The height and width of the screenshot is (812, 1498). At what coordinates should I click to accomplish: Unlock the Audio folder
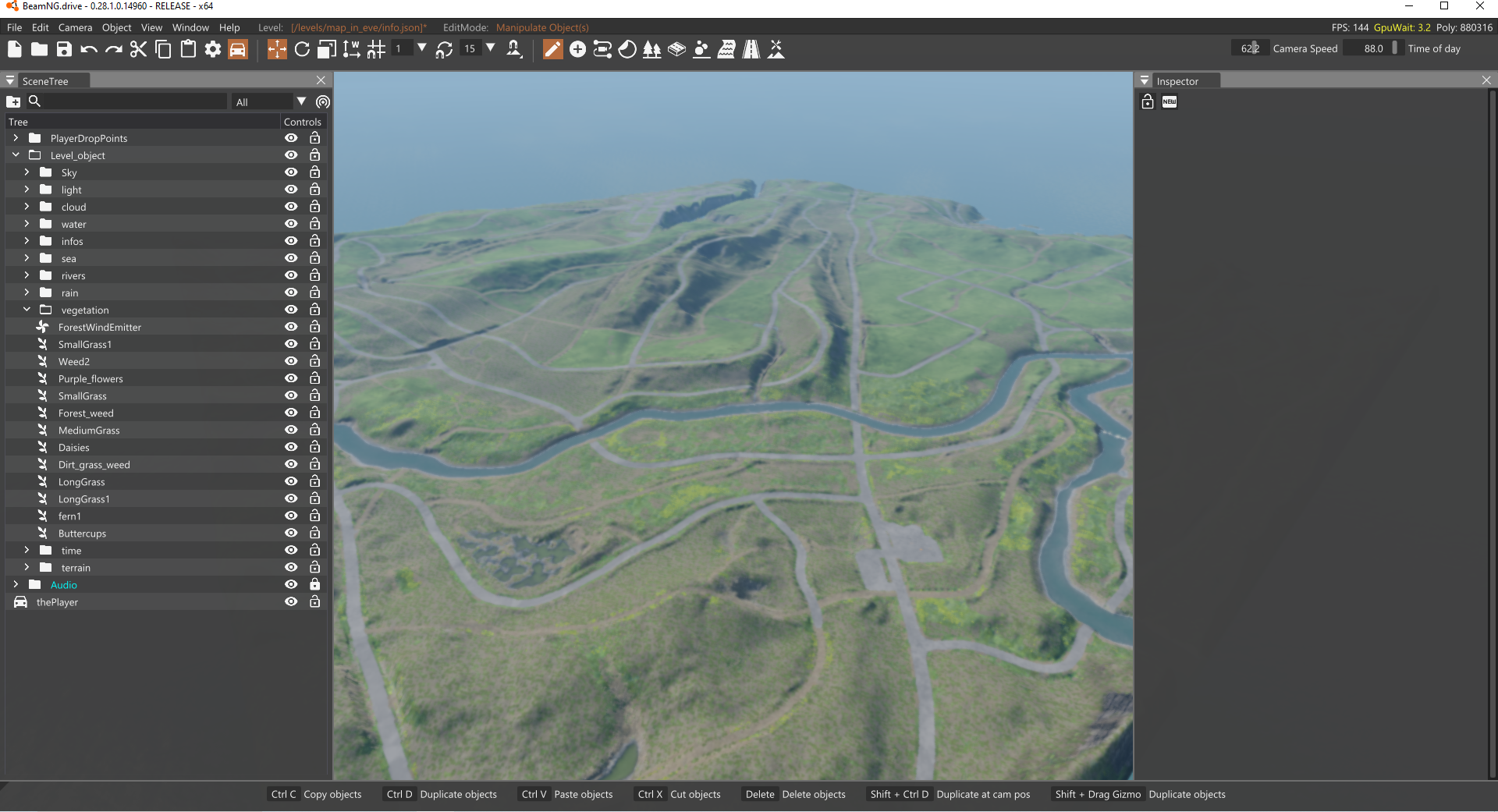click(x=314, y=584)
